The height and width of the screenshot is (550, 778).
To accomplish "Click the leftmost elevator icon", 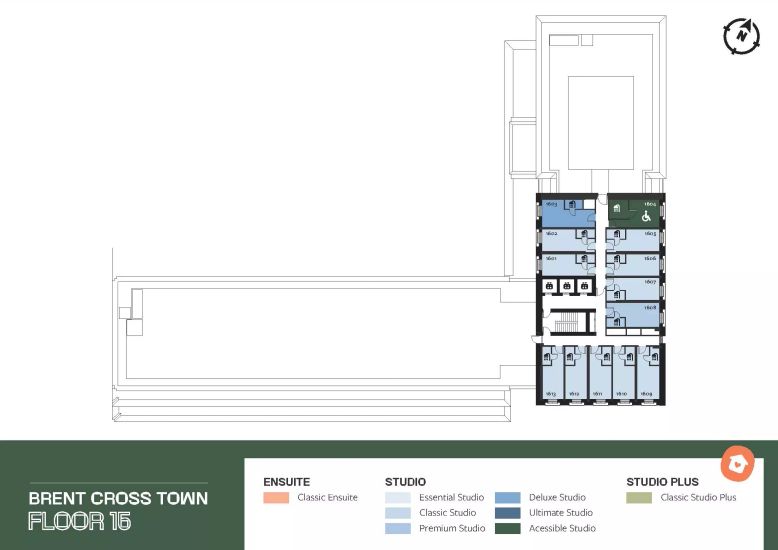I will [549, 287].
